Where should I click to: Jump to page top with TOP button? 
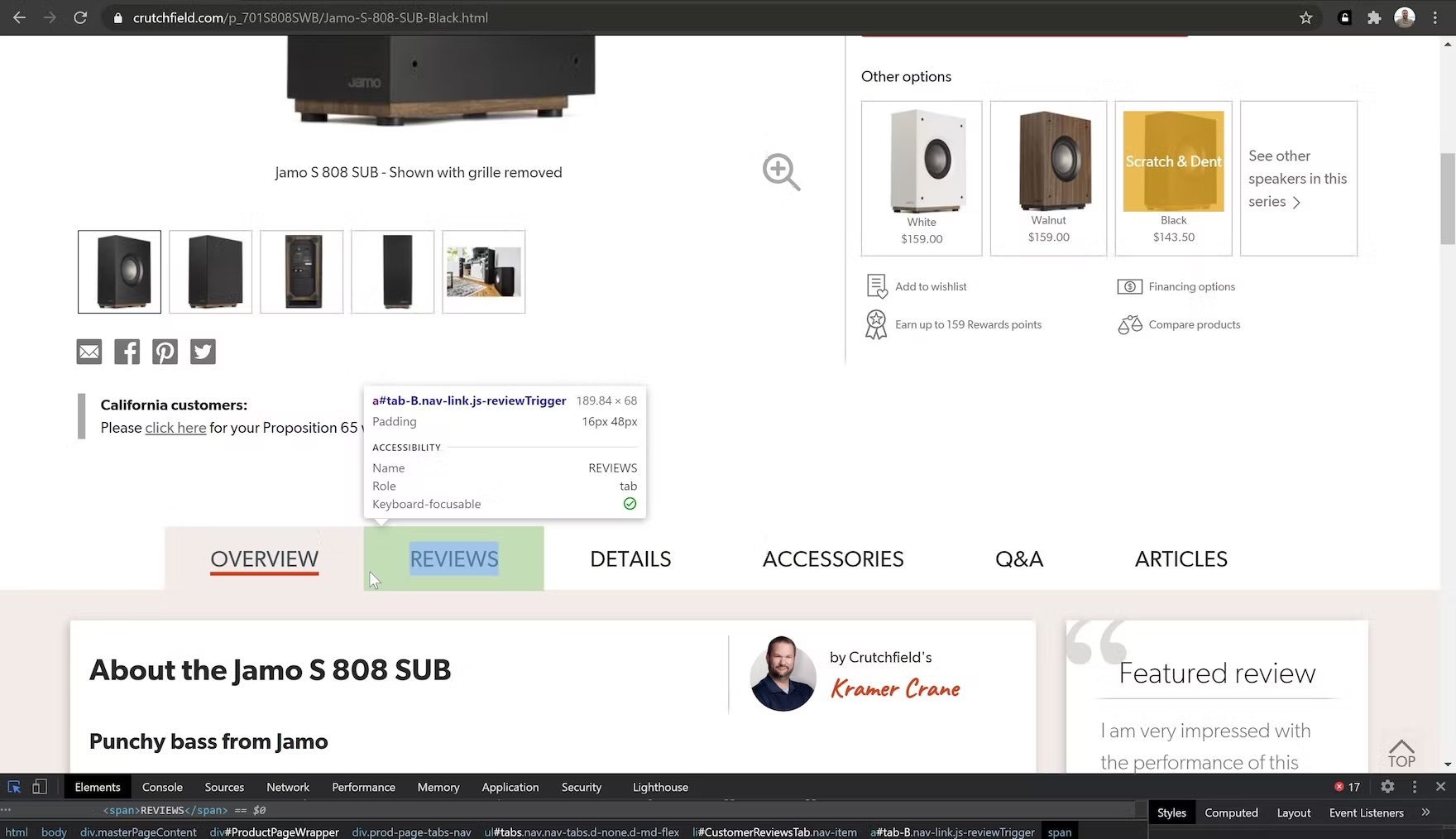pos(1401,753)
